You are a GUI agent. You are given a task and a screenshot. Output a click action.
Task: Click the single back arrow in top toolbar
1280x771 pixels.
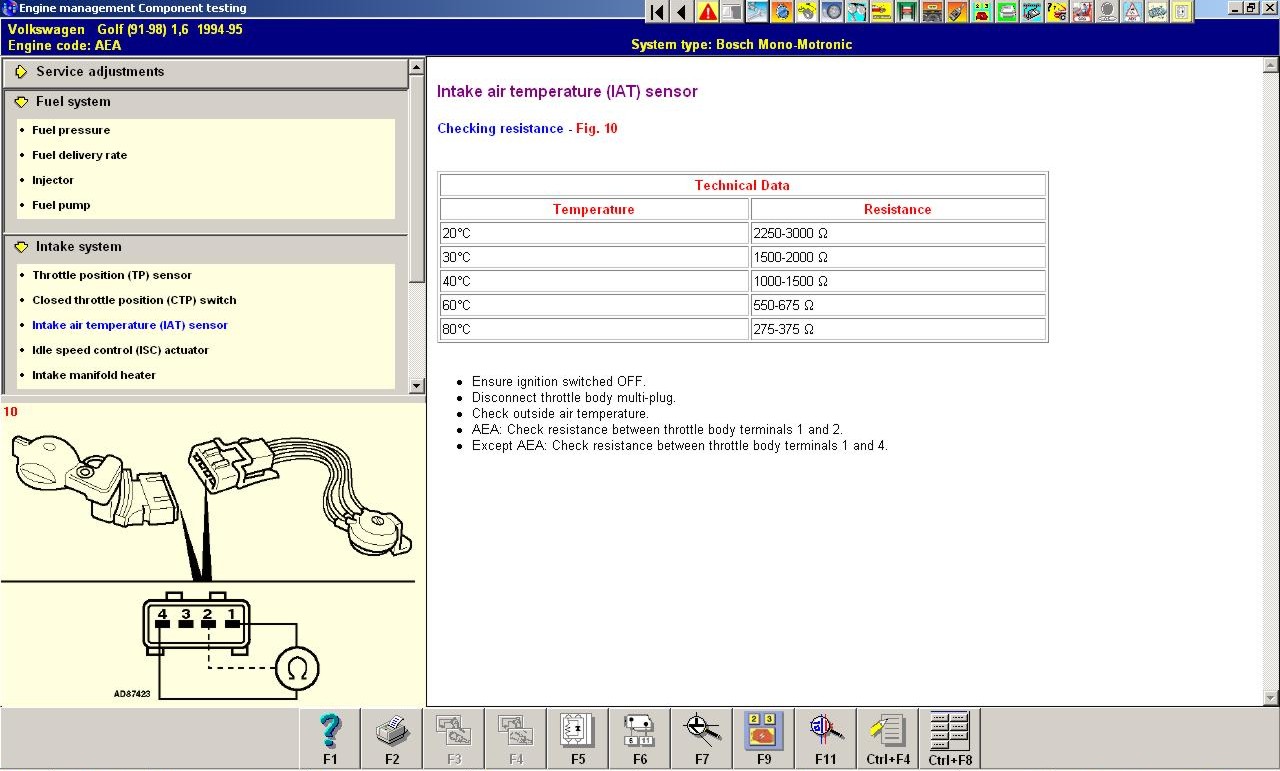pyautogui.click(x=681, y=12)
